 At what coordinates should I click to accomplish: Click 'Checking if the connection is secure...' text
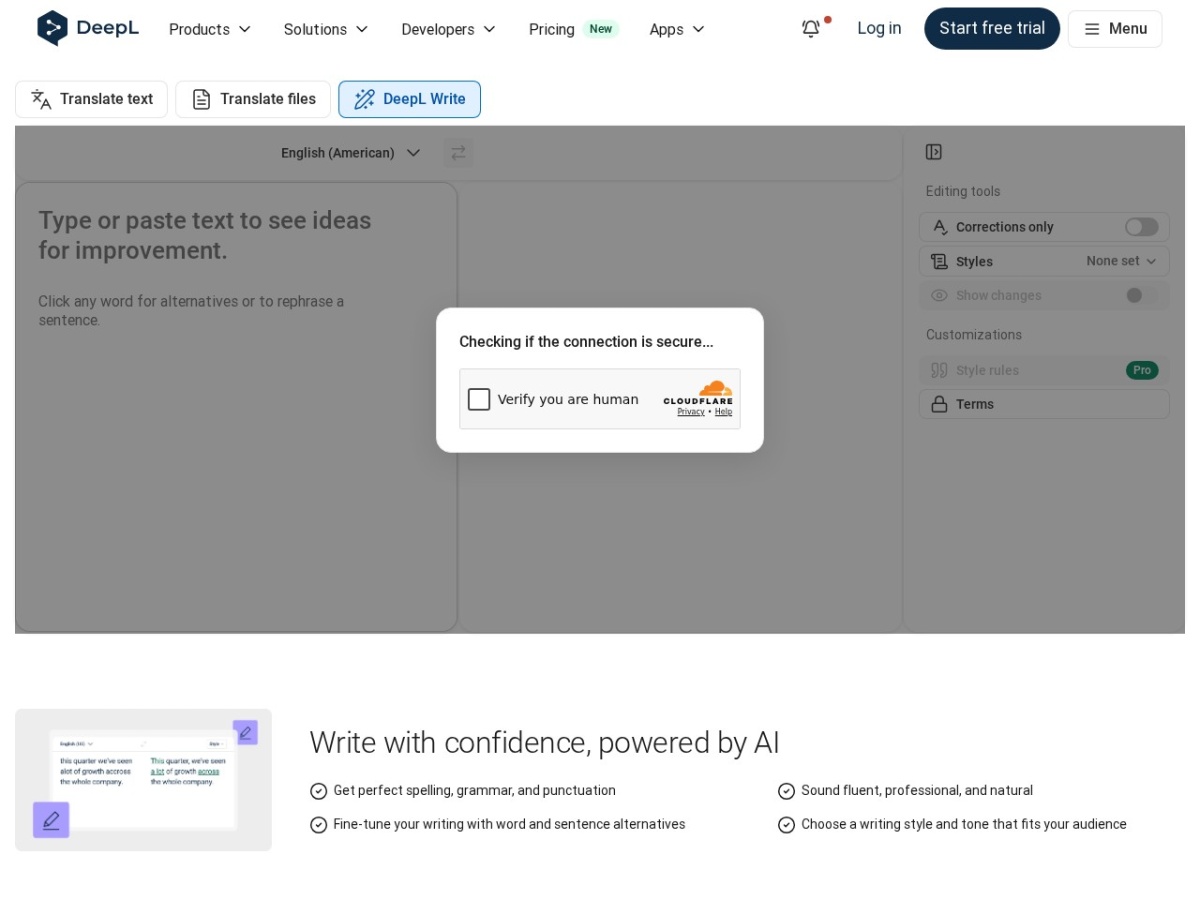click(586, 342)
